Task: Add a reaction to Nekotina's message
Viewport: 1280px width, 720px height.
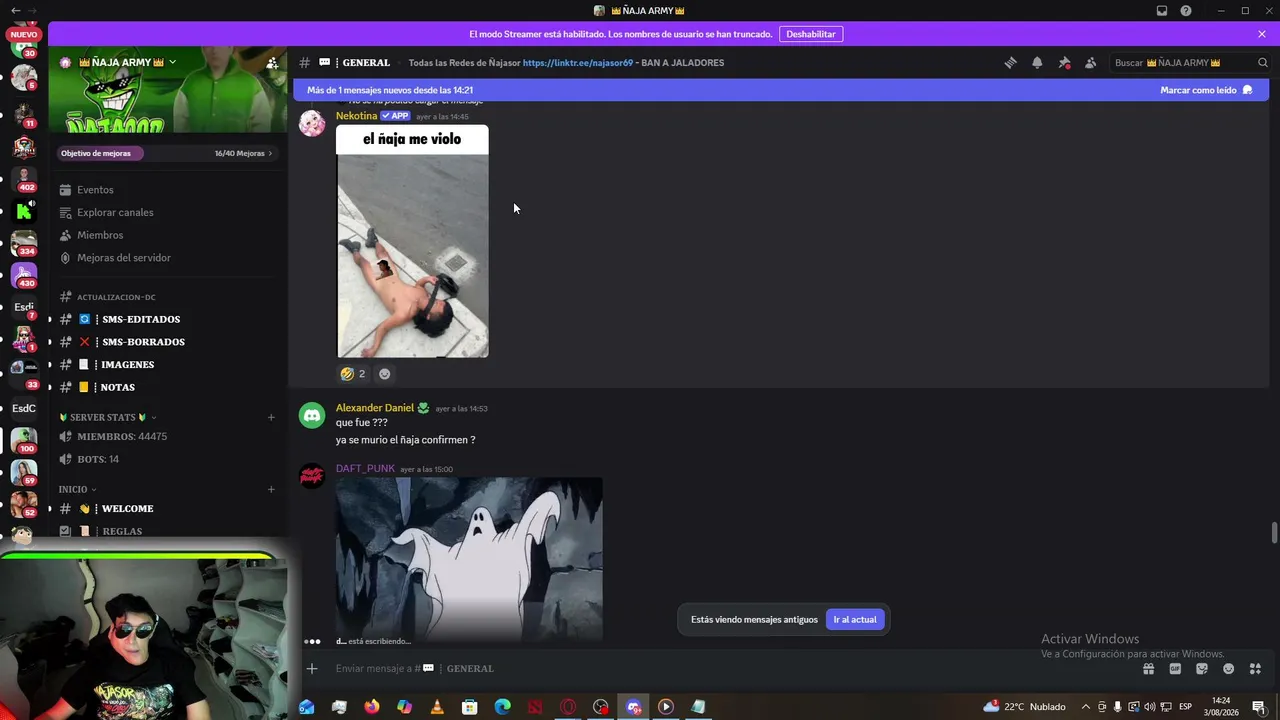Action: coord(384,374)
